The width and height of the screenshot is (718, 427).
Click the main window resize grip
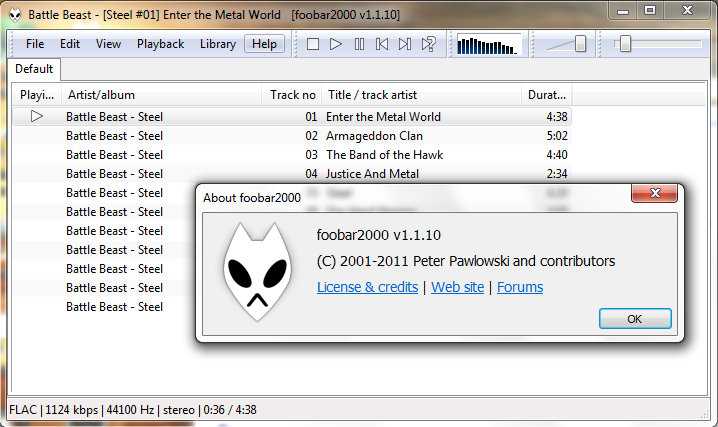click(x=704, y=414)
